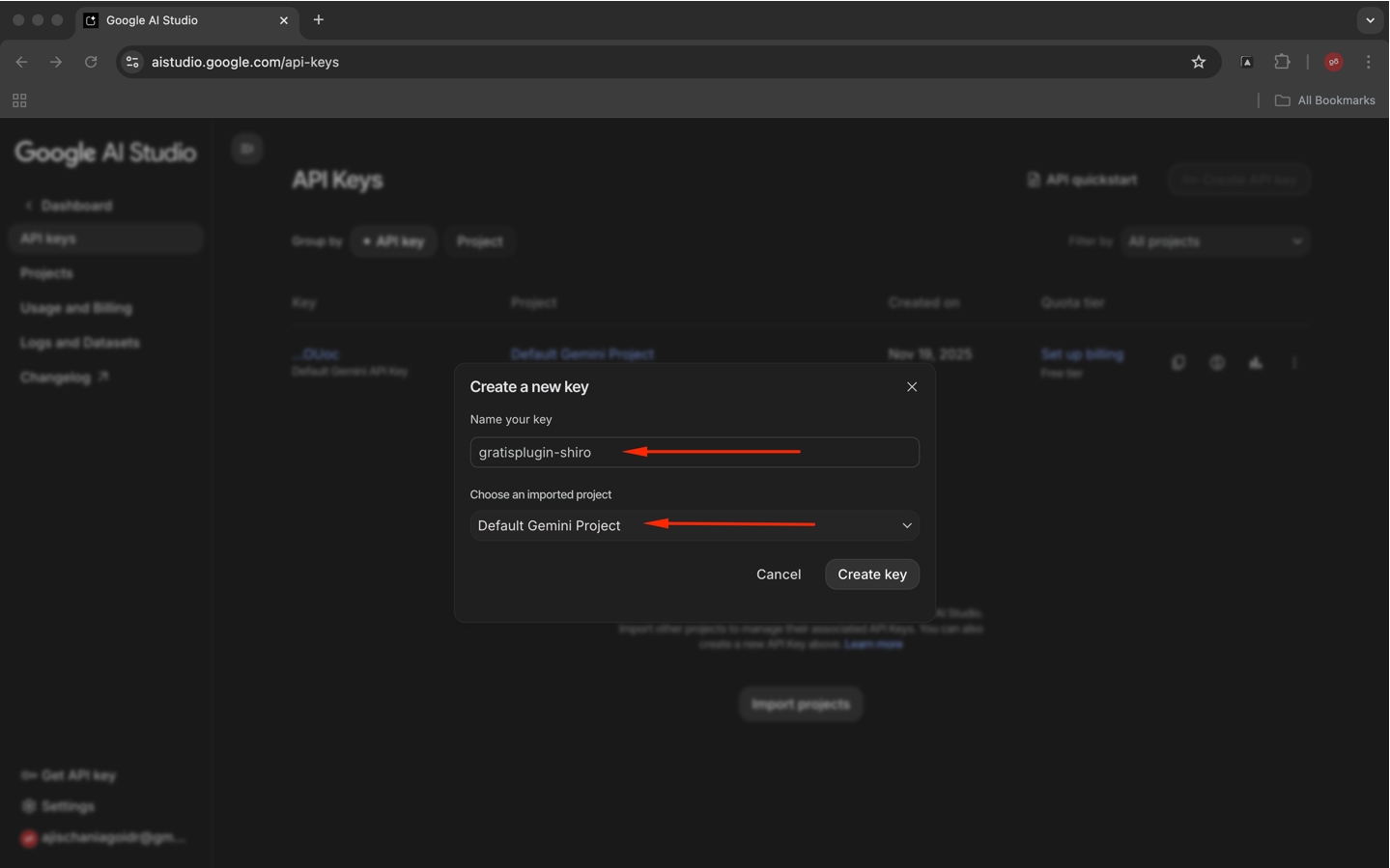
Task: Expand the tab search dropdown arrow
Action: (1370, 19)
